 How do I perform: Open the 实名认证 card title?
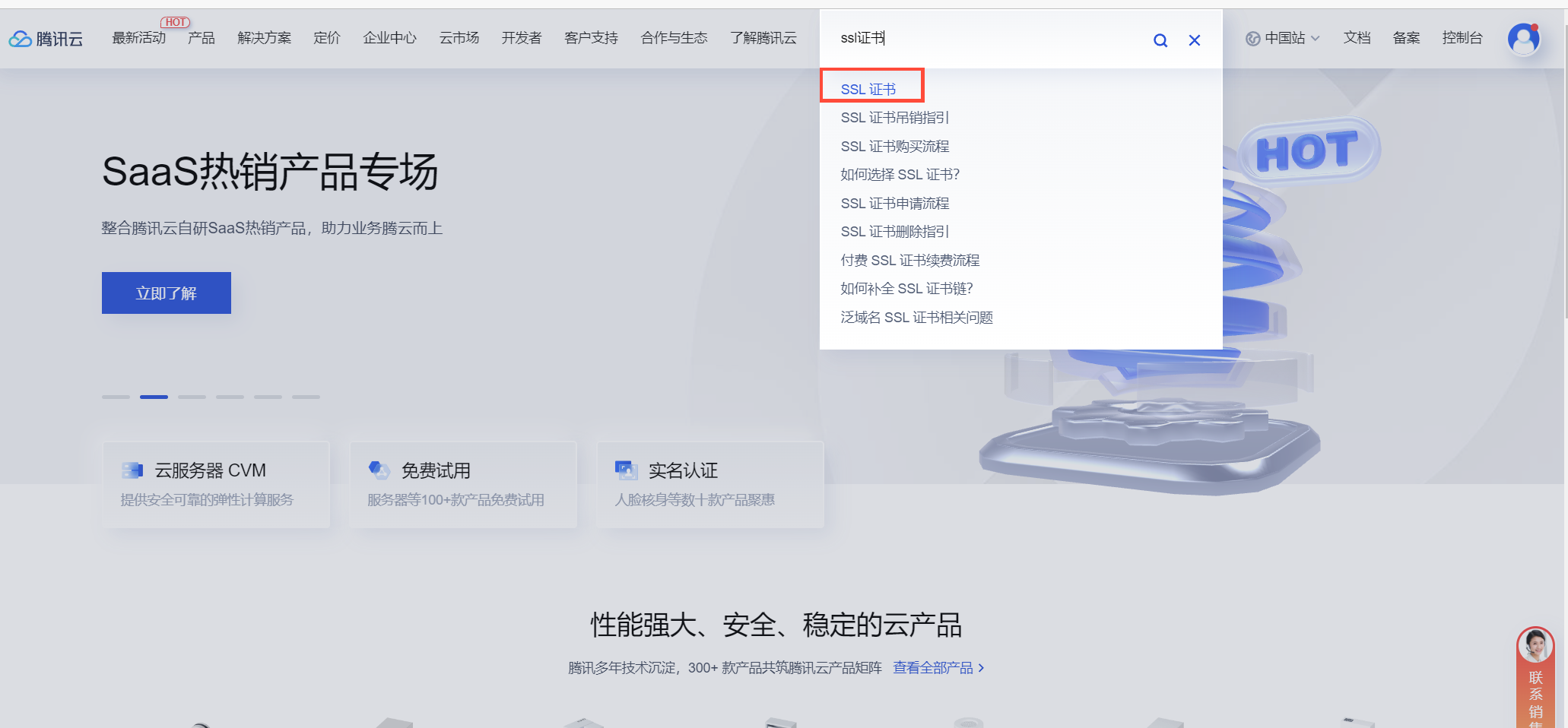click(683, 471)
